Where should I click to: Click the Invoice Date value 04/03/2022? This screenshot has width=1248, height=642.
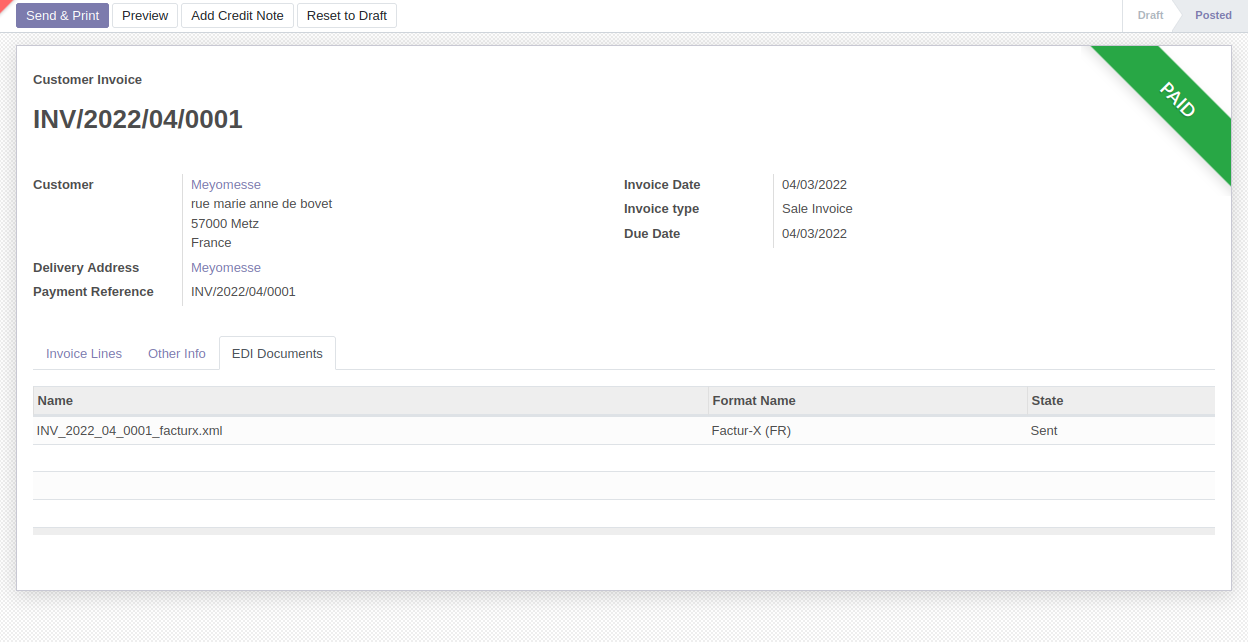[814, 185]
